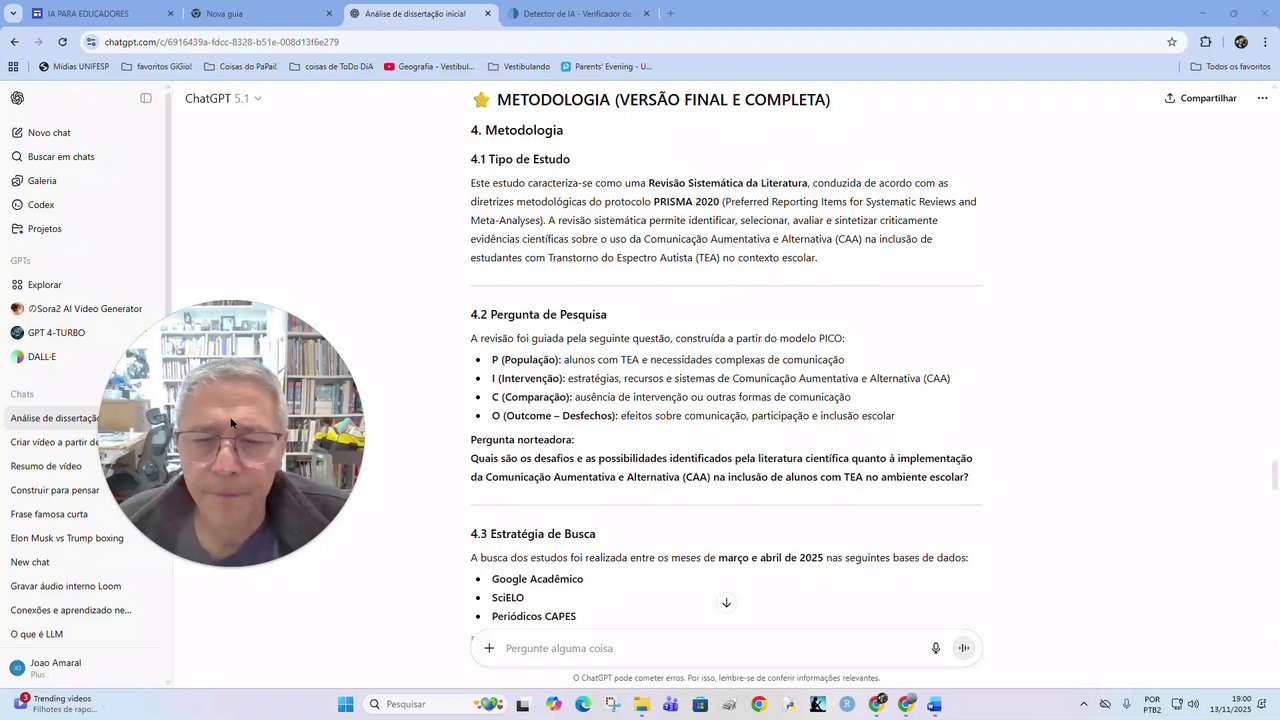Open Mídias UNIFESP bookmark

pyautogui.click(x=74, y=67)
